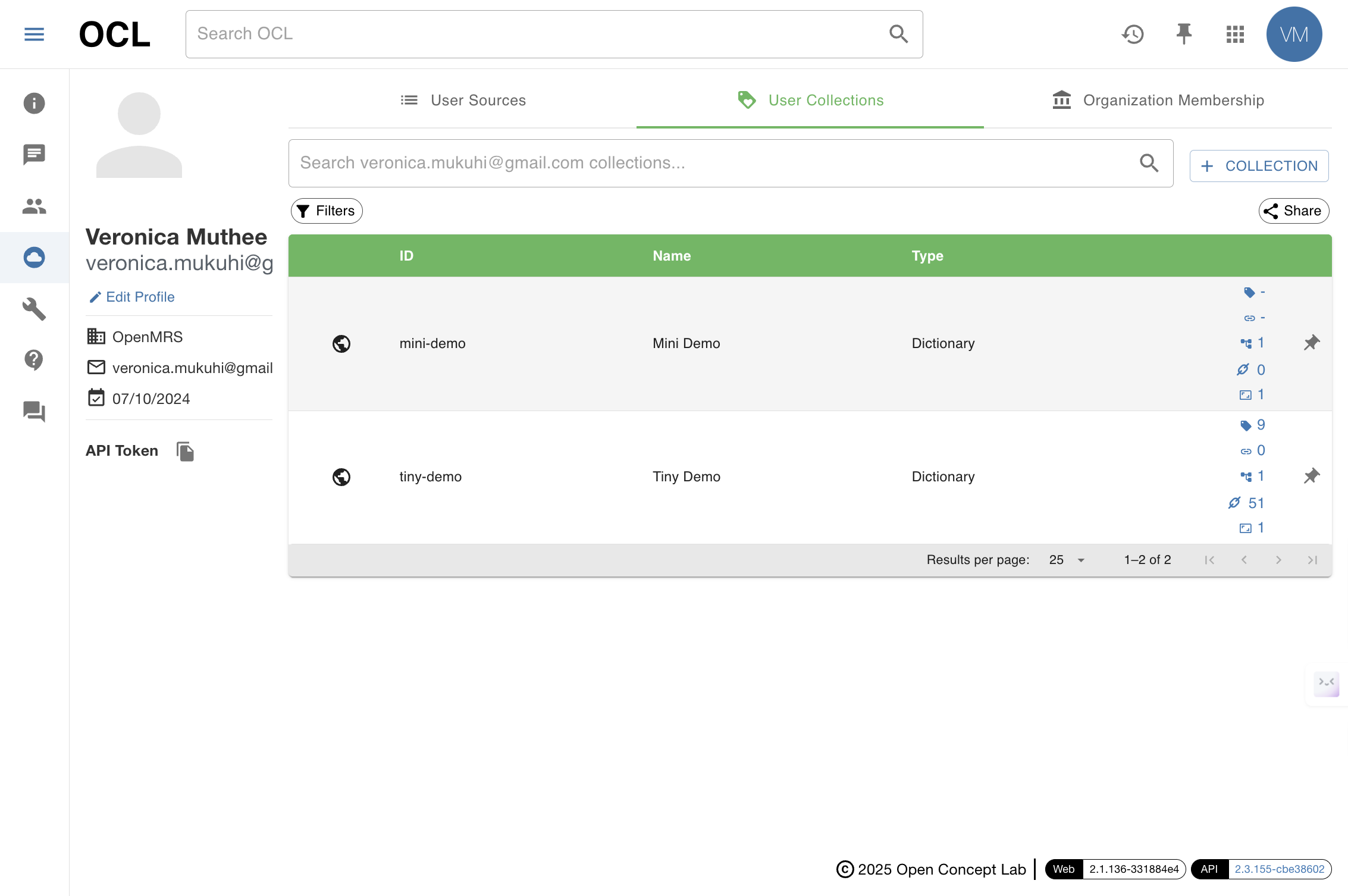Click the 9 concepts count for tiny-demo
The image size is (1348, 896).
pyautogui.click(x=1252, y=425)
